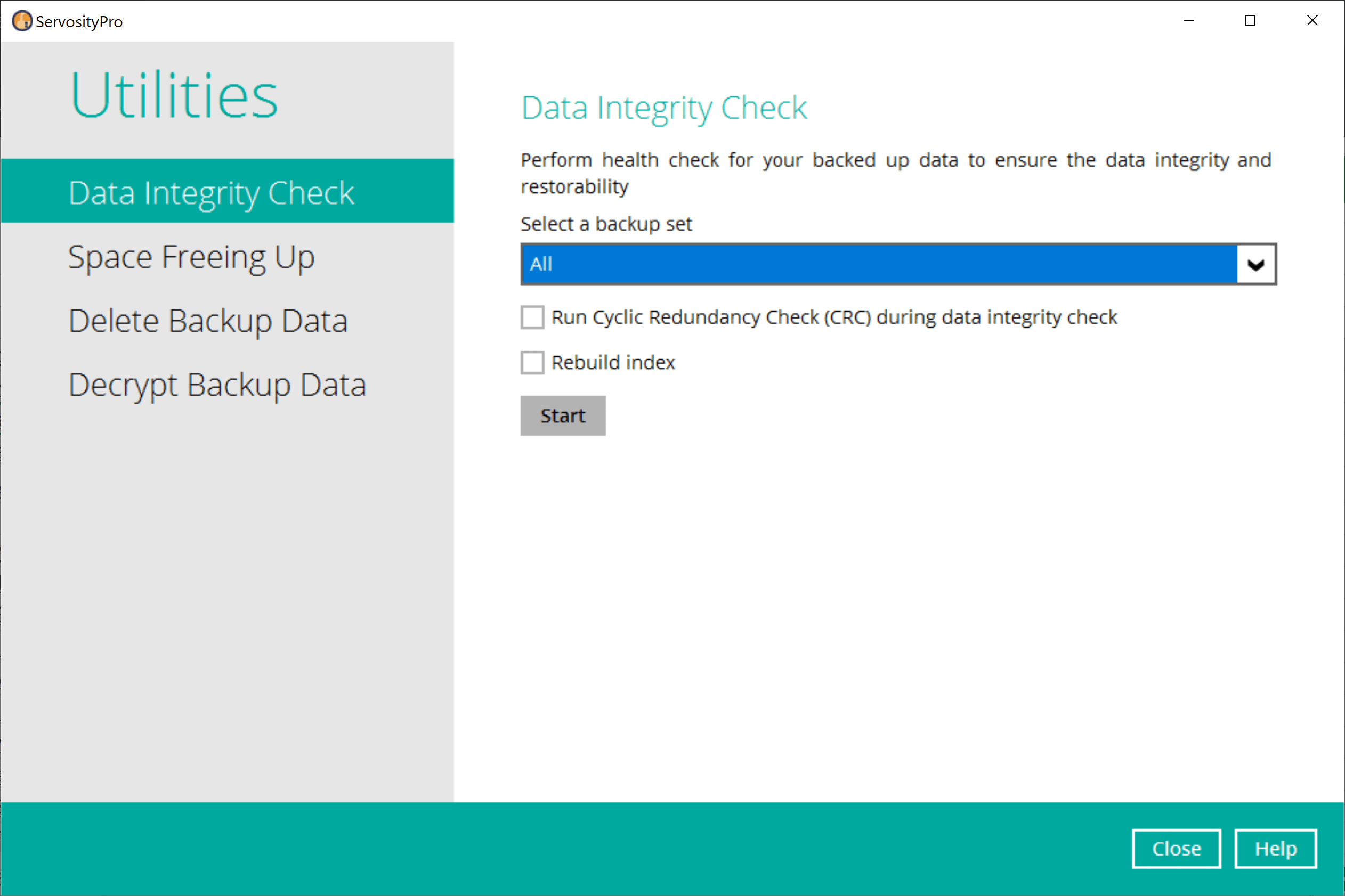
Task: Start the data integrity check
Action: (563, 416)
